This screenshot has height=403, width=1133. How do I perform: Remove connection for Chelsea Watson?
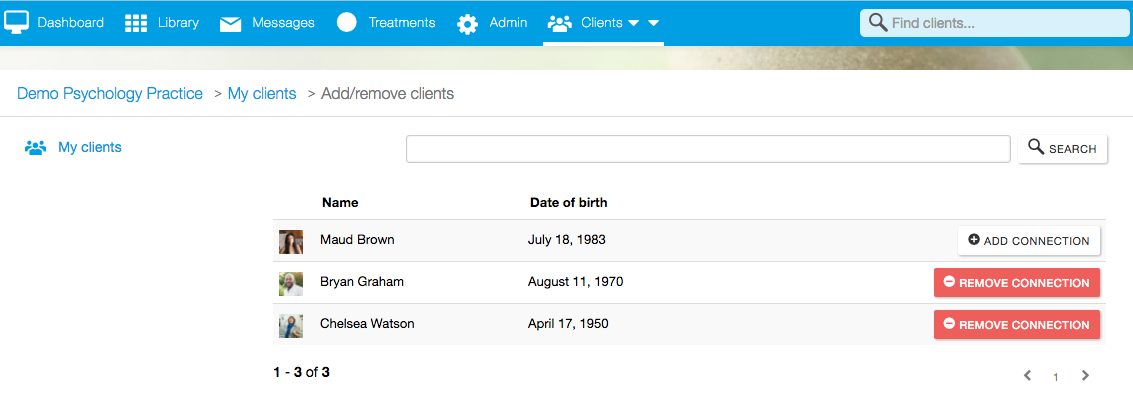(x=1017, y=325)
